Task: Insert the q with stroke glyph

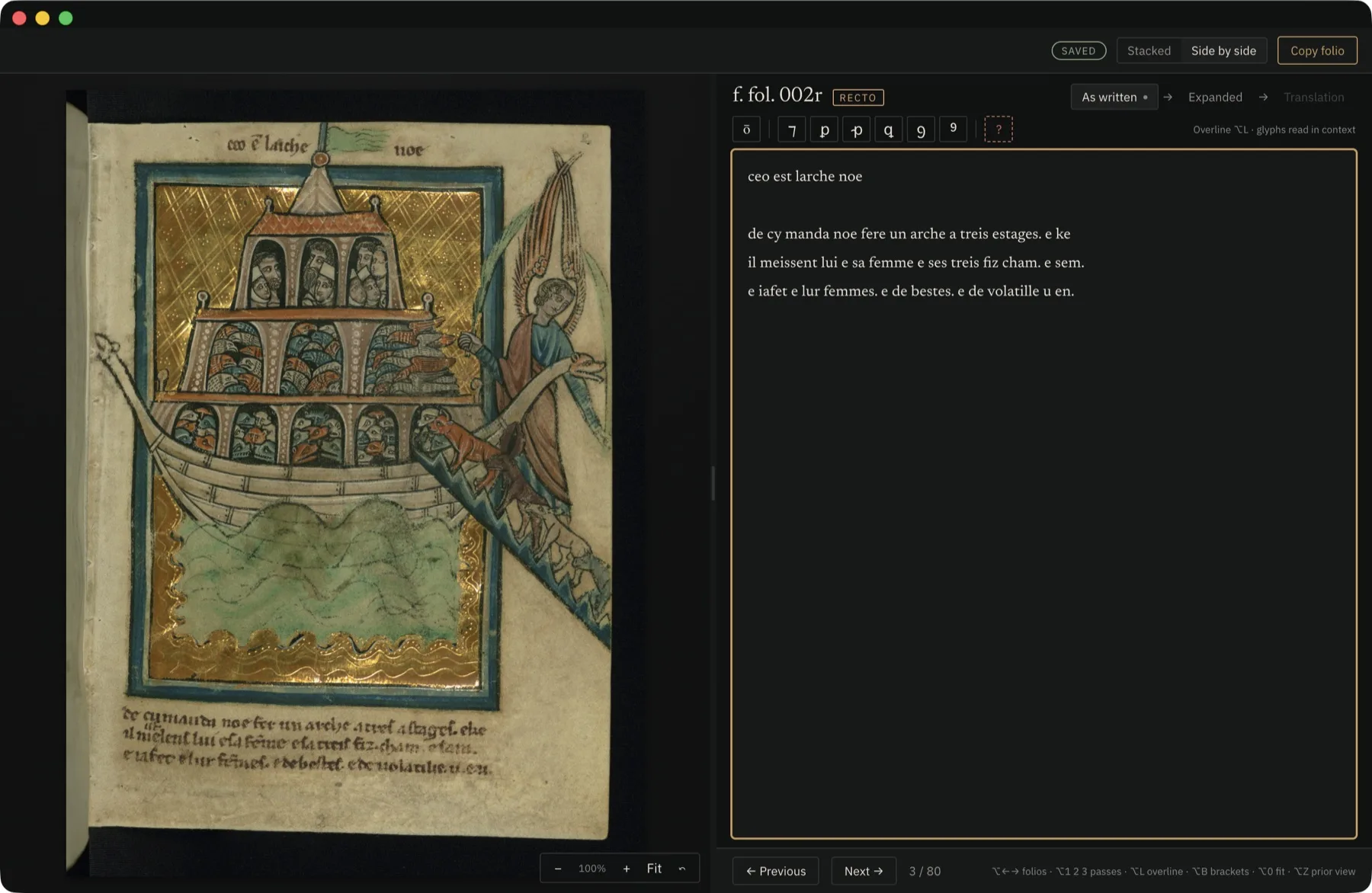Action: pyautogui.click(x=889, y=130)
